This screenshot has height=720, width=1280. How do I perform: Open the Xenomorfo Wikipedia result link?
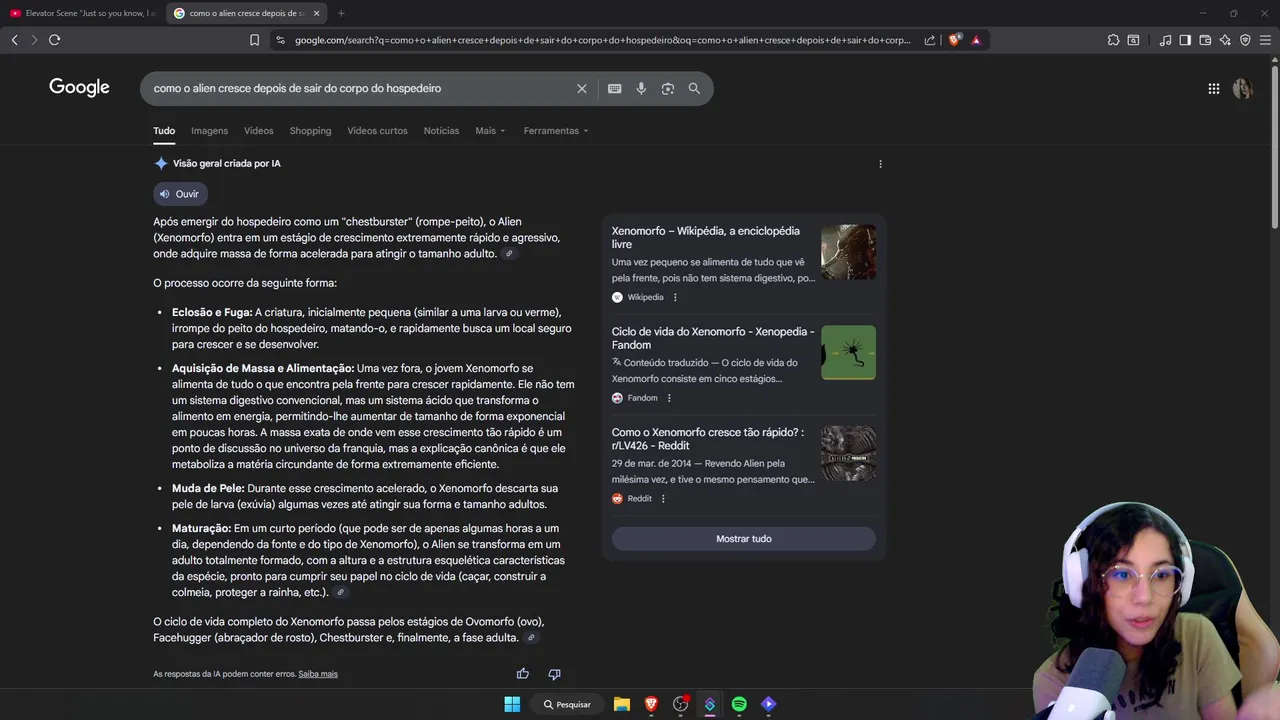tap(706, 237)
